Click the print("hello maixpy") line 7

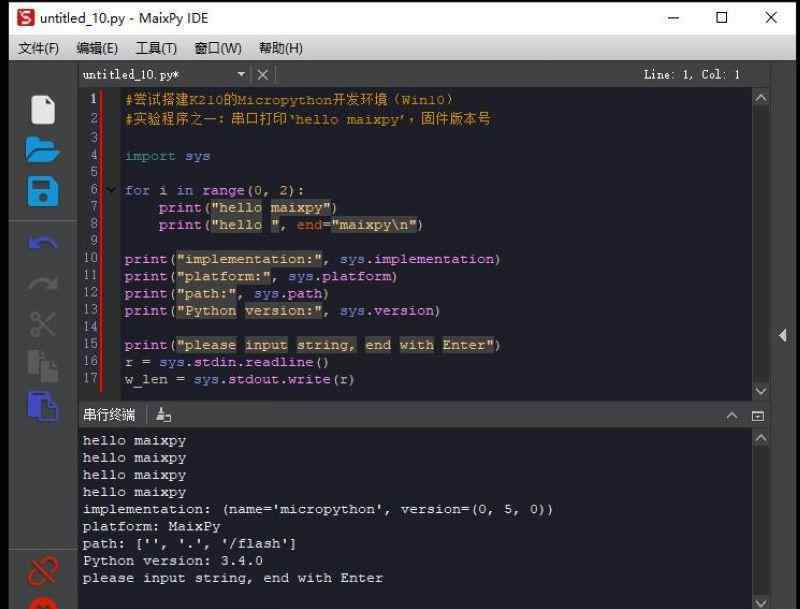point(247,208)
